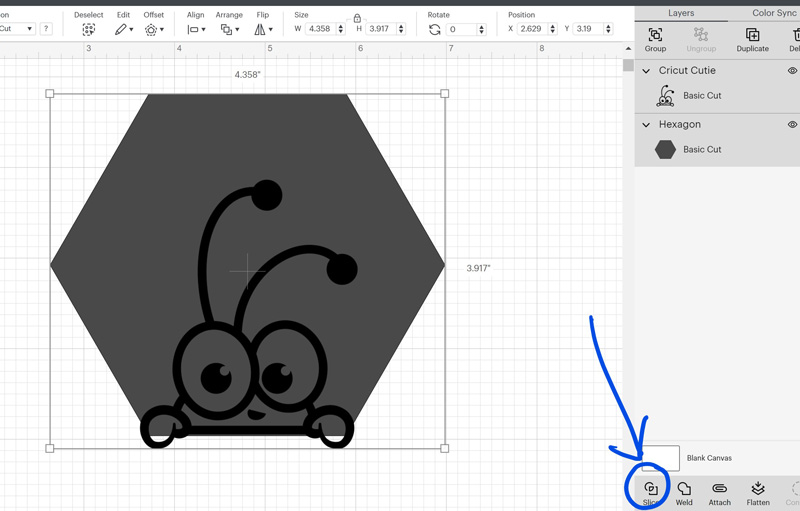Open the Offset tool
800x511 pixels.
(151, 30)
